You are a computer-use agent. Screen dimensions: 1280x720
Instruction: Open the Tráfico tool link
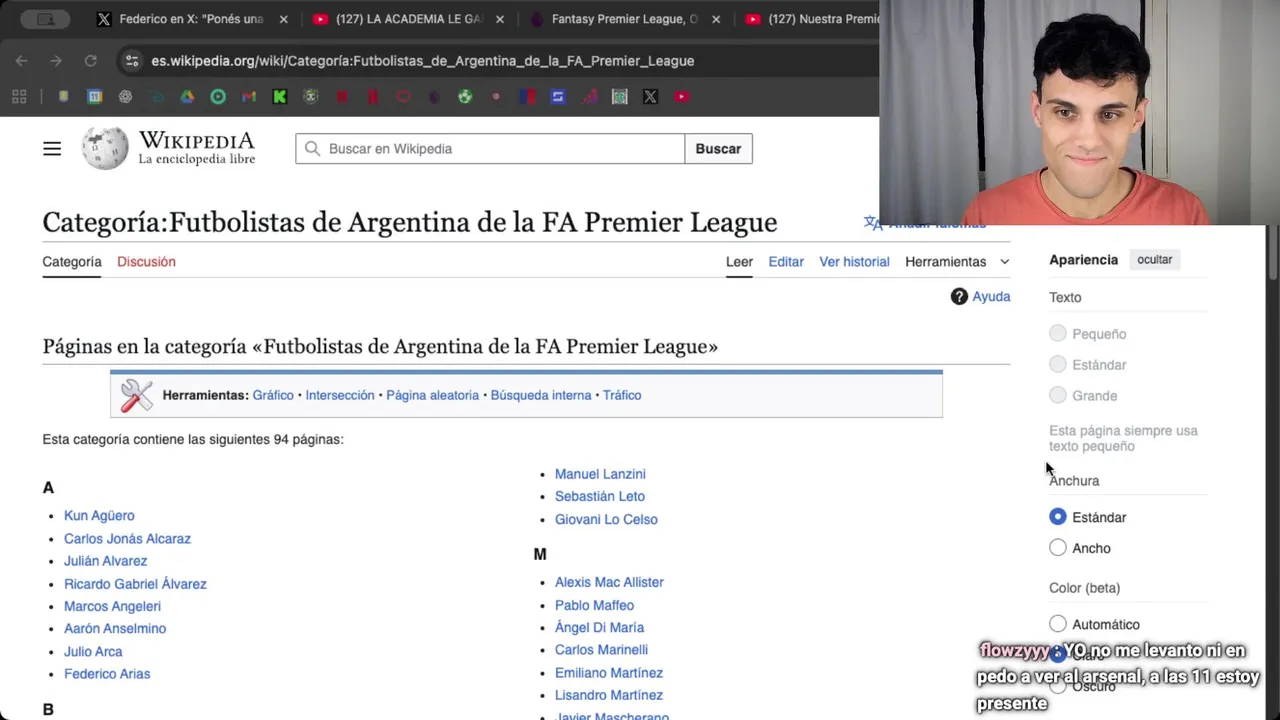click(622, 395)
